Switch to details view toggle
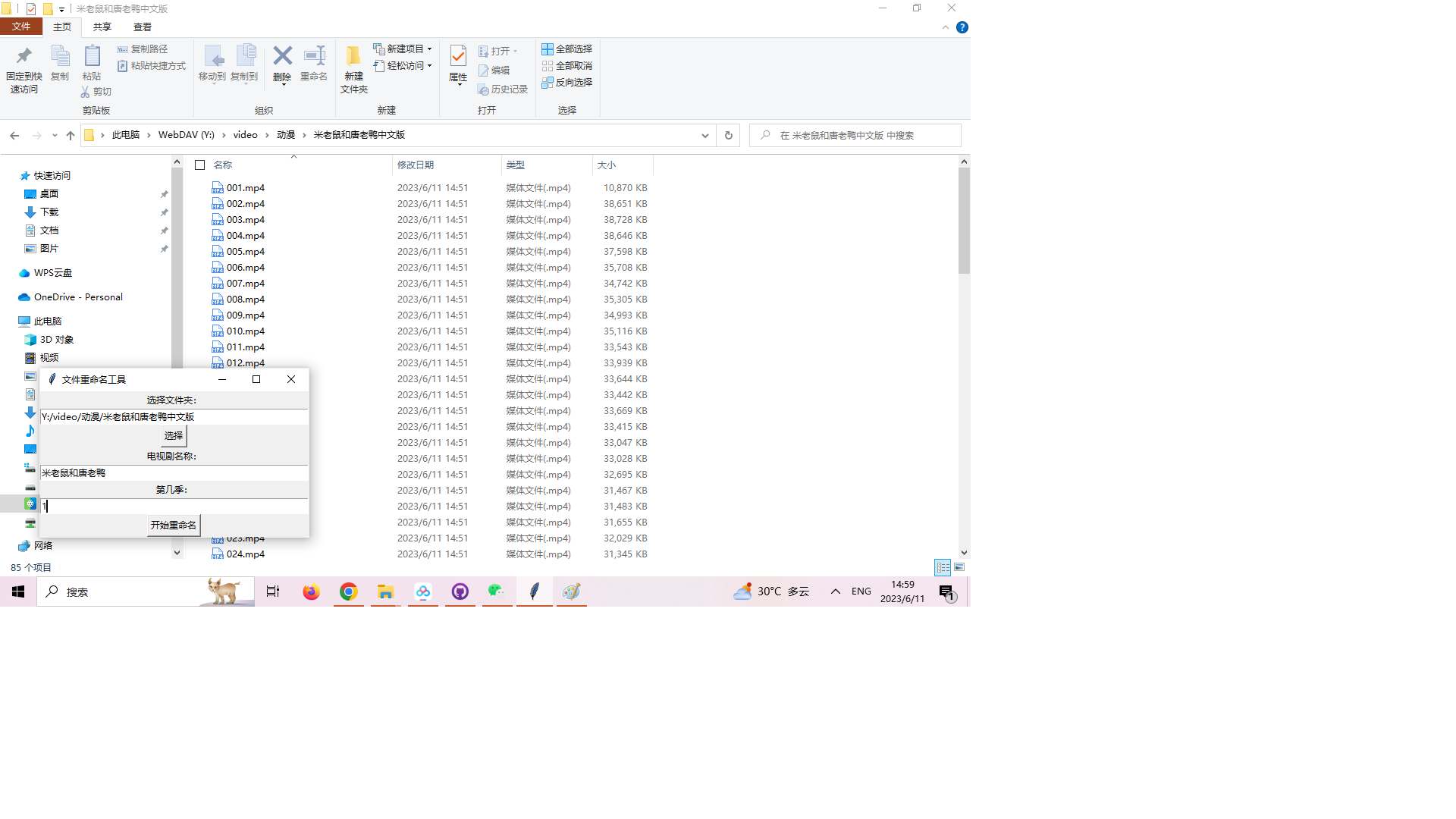Viewport: 1456px width, 819px height. click(x=943, y=567)
